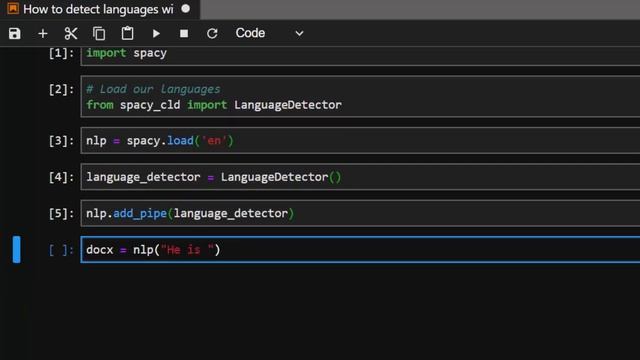
Task: Paste cell using clipboard icon
Action: (127, 33)
